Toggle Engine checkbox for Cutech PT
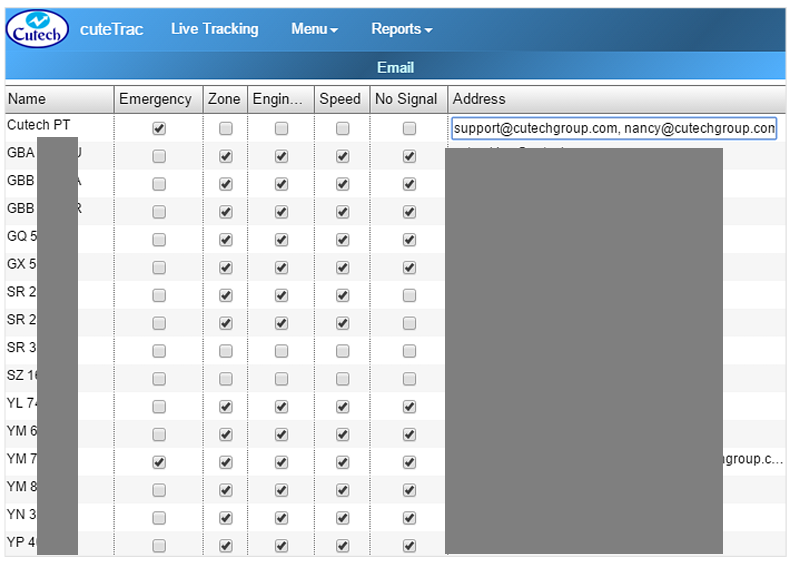 click(282, 128)
